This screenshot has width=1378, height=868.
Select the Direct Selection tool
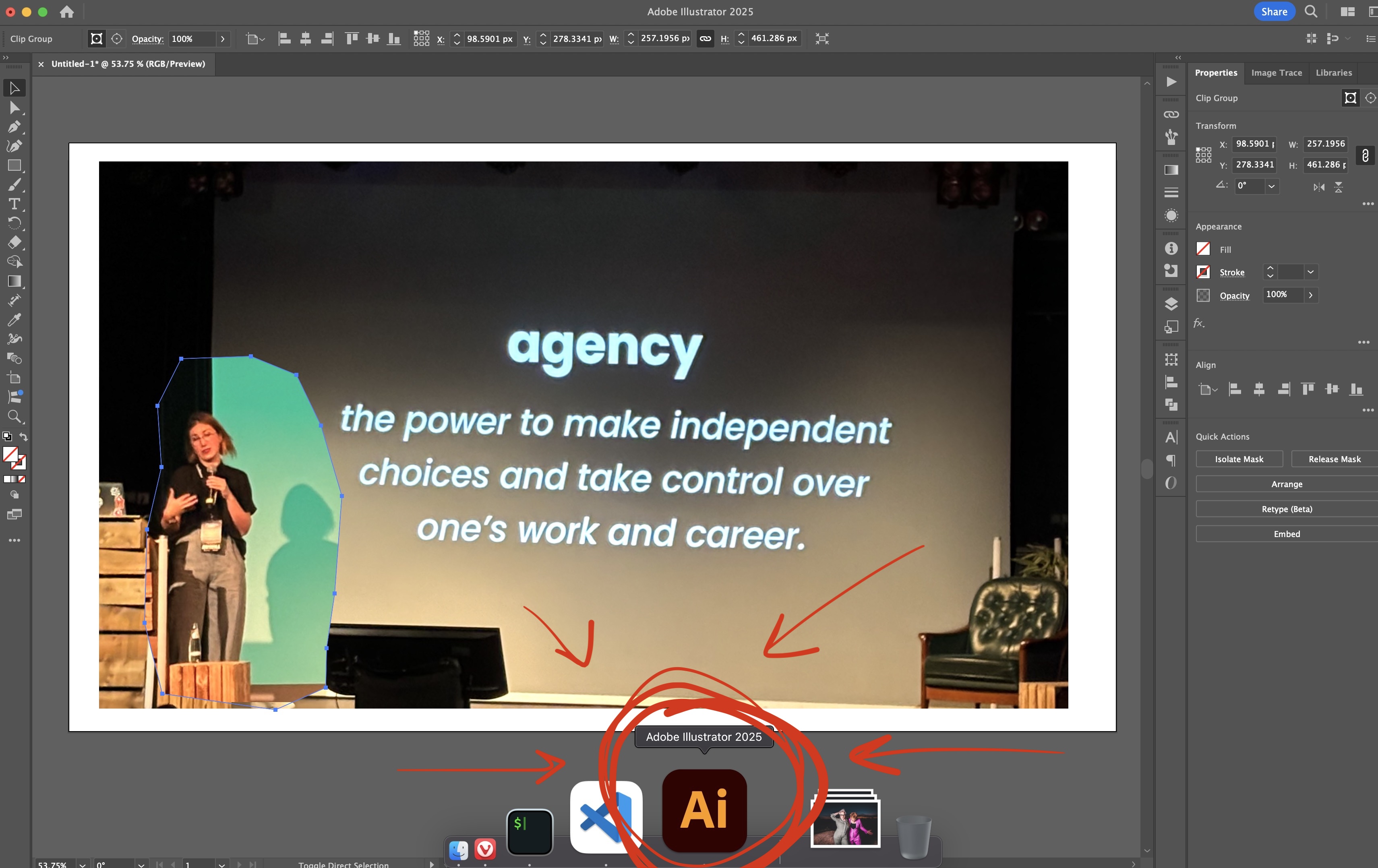coord(14,107)
